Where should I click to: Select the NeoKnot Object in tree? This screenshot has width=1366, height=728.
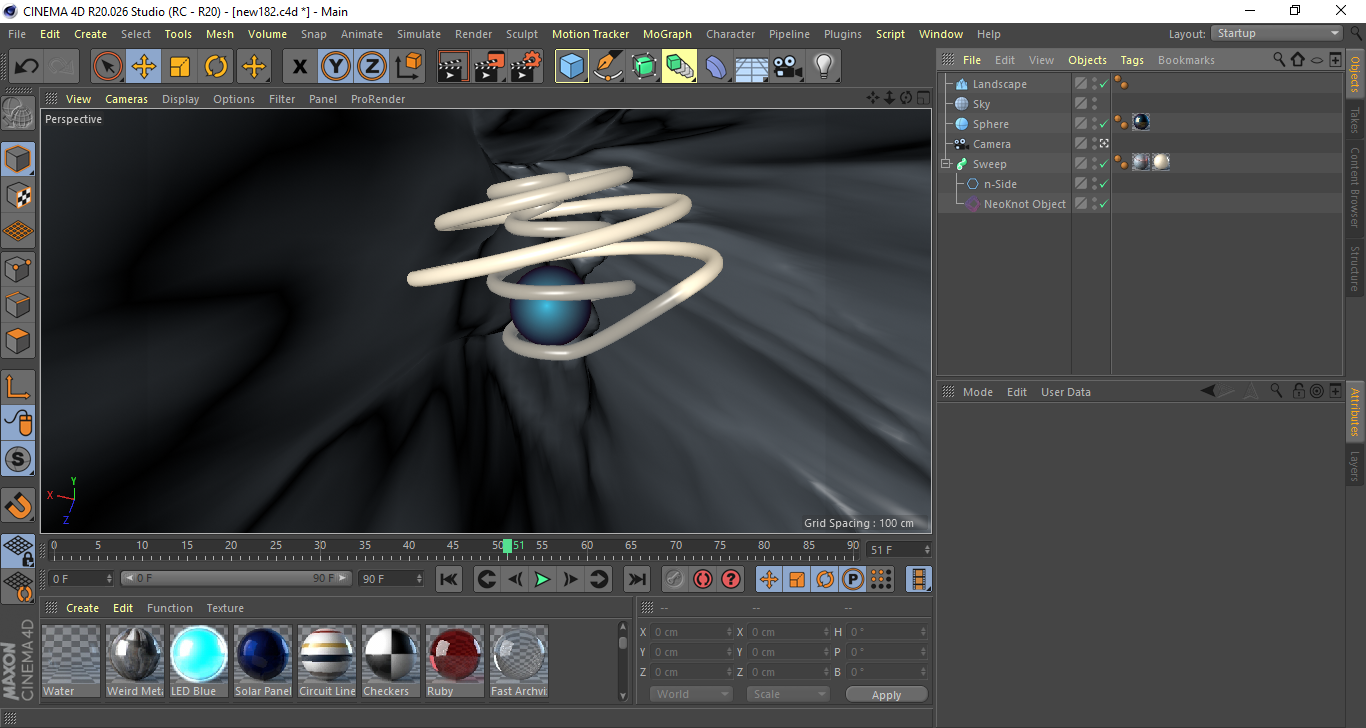coord(1024,204)
